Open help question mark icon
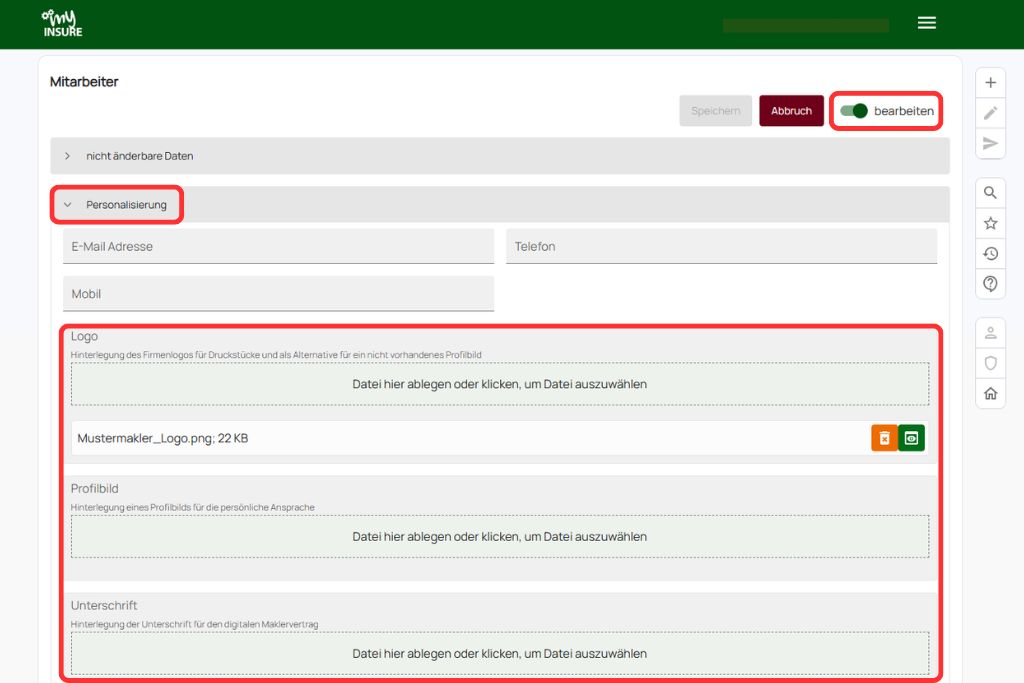Image resolution: width=1024 pixels, height=683 pixels. point(990,284)
